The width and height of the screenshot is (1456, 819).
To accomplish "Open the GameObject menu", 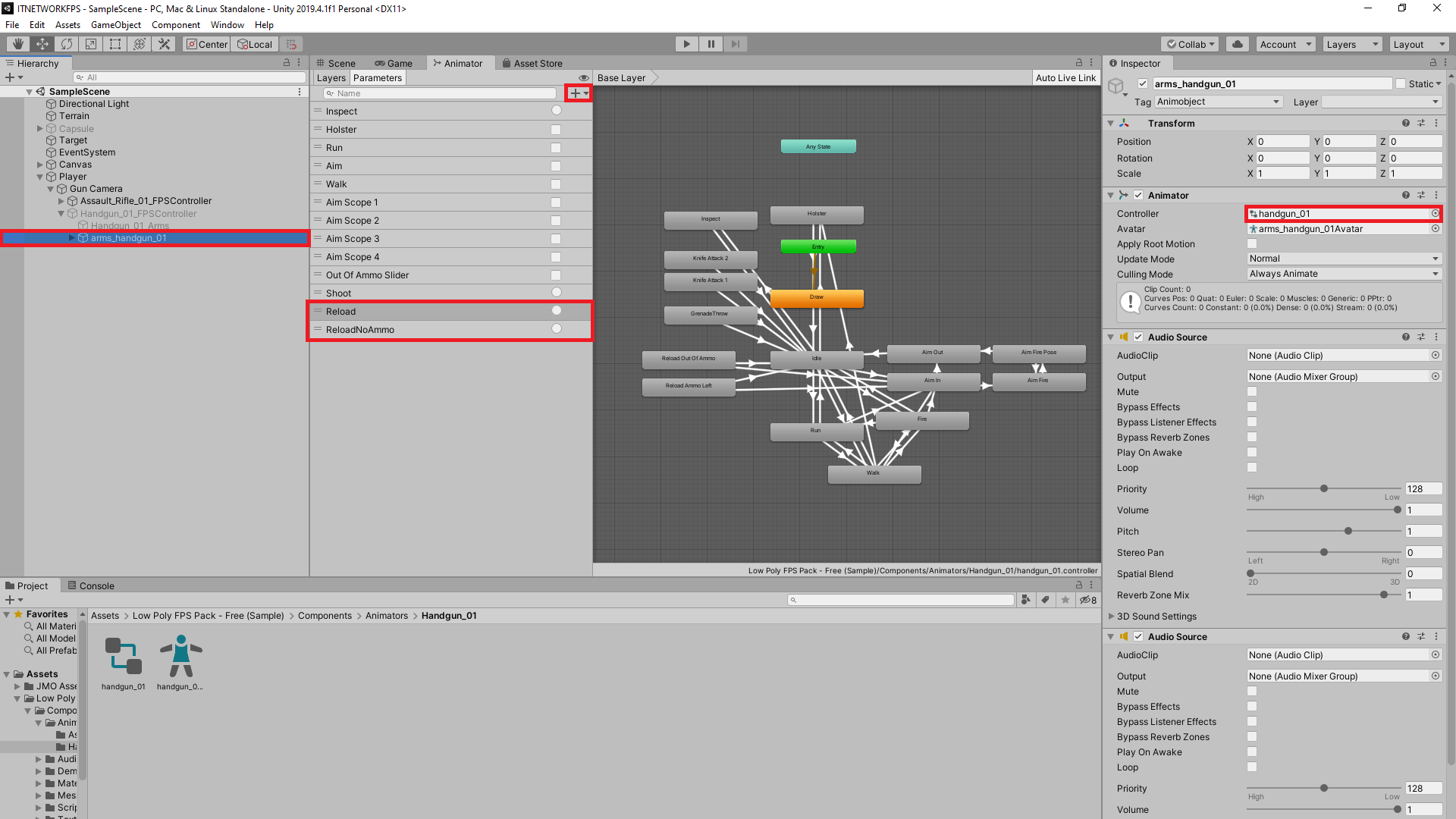I will point(115,25).
